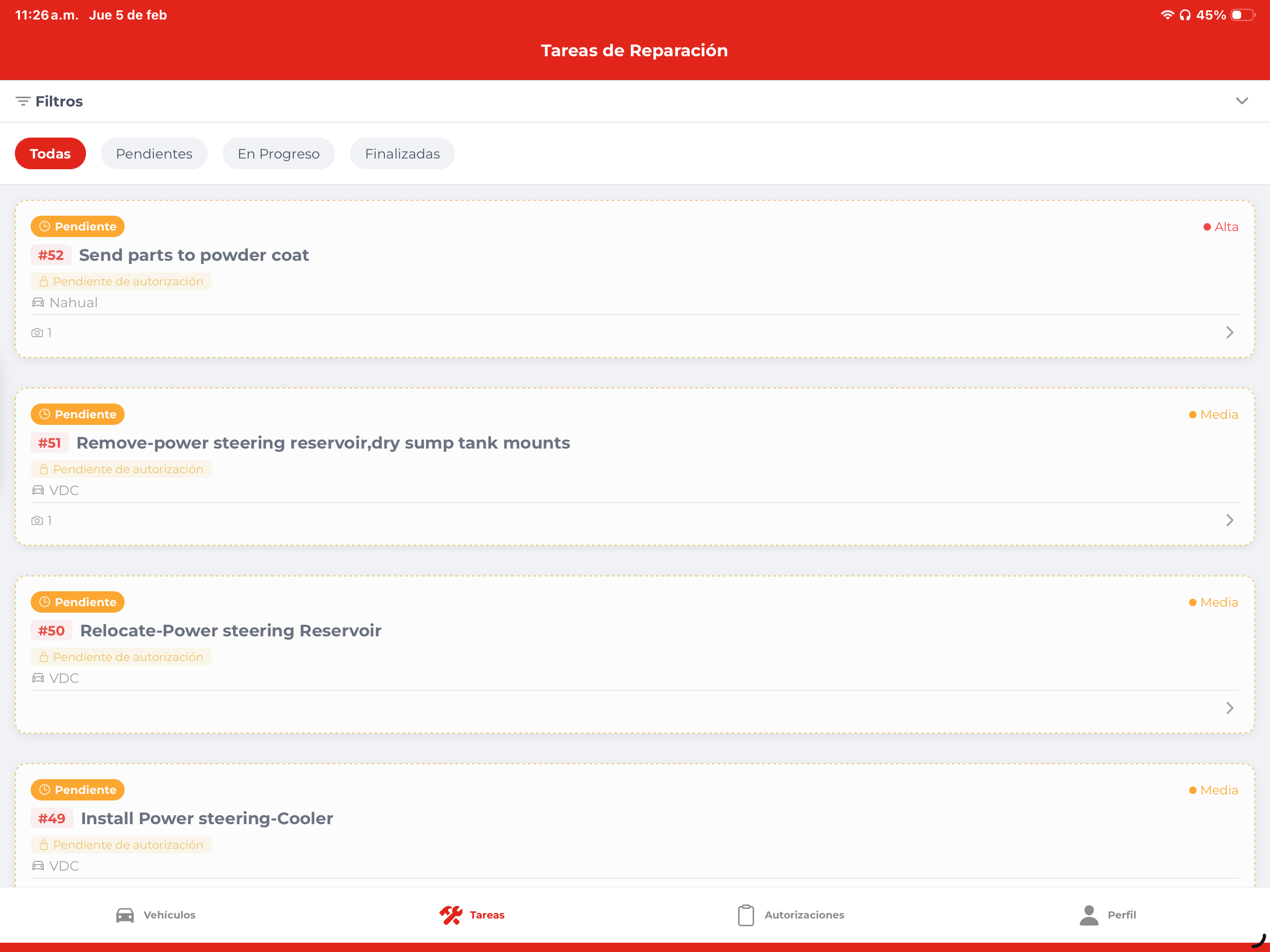Tap the Filtros heading text
The width and height of the screenshot is (1270, 952).
click(x=59, y=101)
